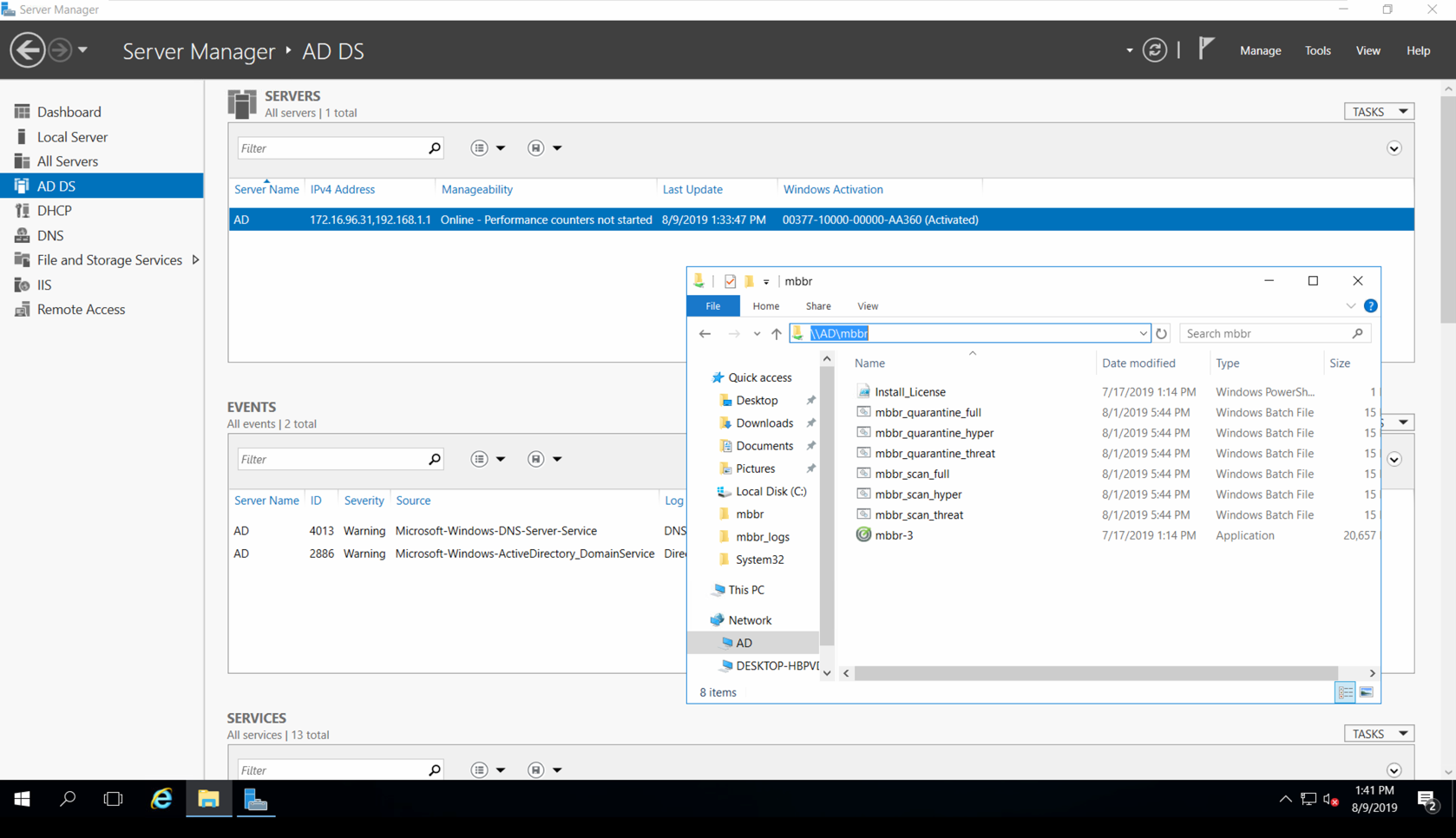Open Servers TASKS dropdown
1456x838 pixels.
point(1379,112)
